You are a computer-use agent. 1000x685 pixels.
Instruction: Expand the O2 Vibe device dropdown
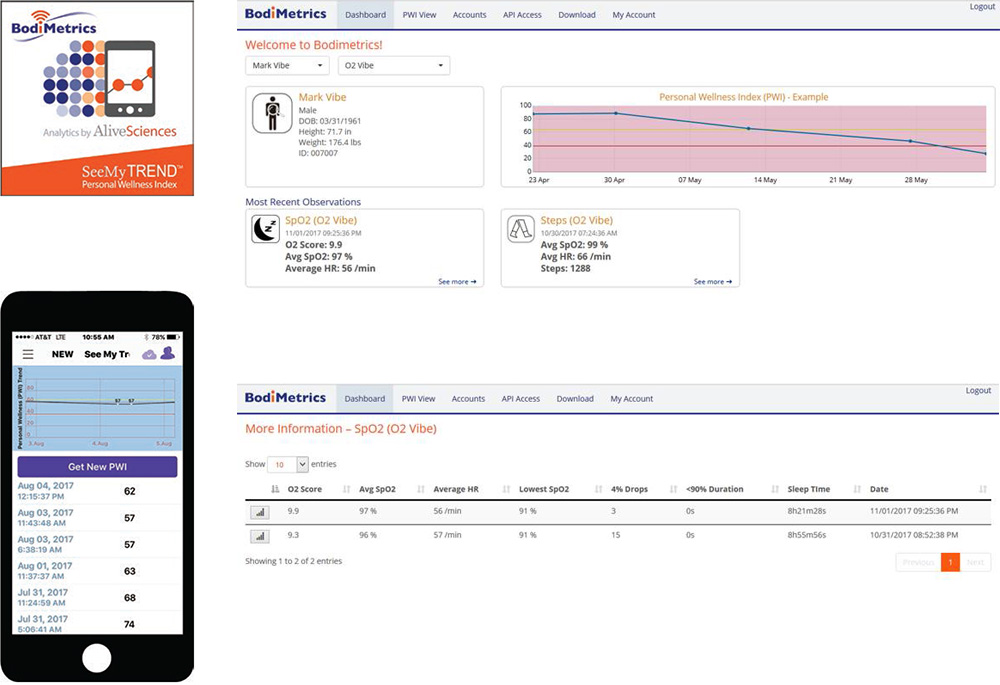[x=393, y=66]
